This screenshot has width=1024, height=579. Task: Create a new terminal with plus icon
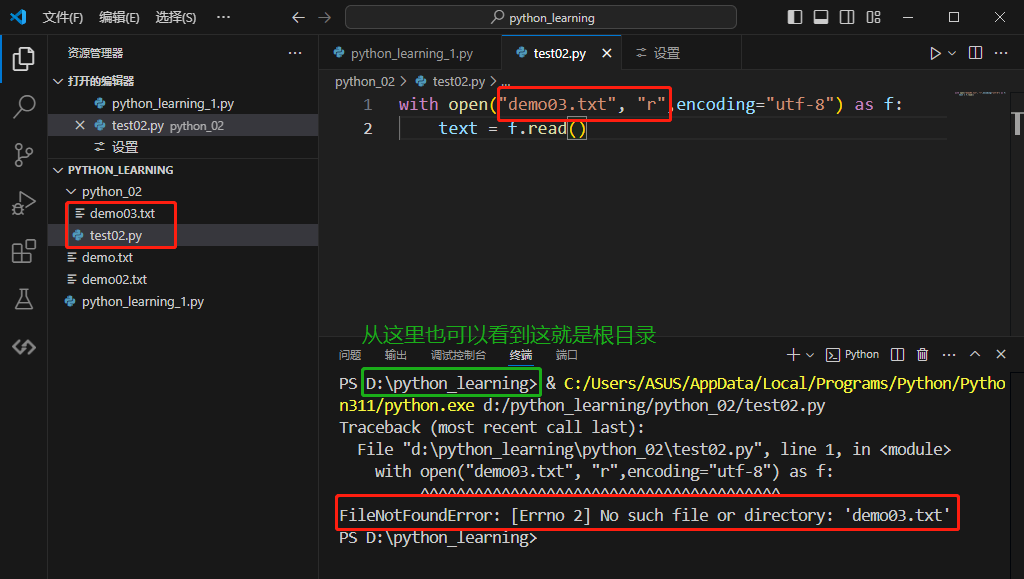(793, 354)
